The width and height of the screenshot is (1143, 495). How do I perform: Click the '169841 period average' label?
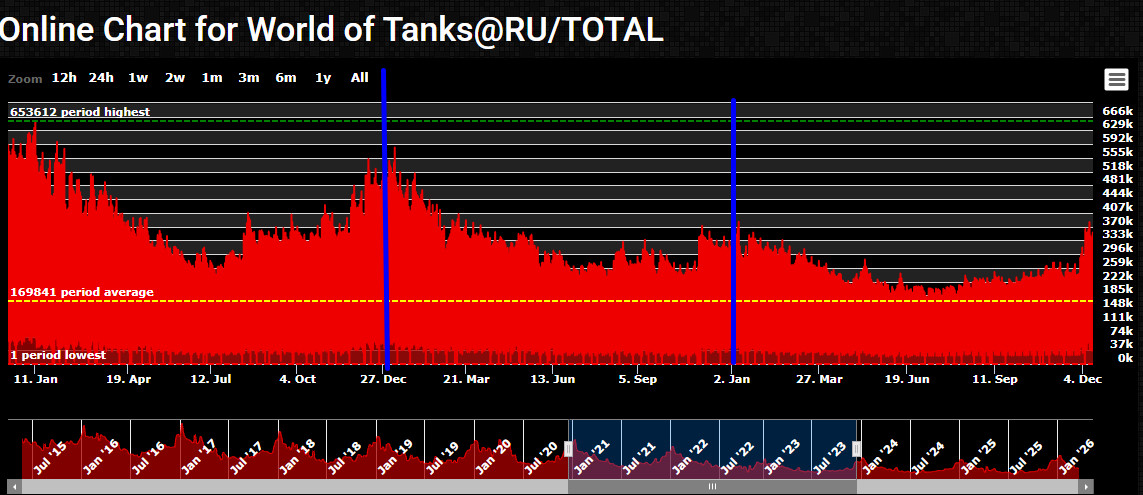(82, 292)
